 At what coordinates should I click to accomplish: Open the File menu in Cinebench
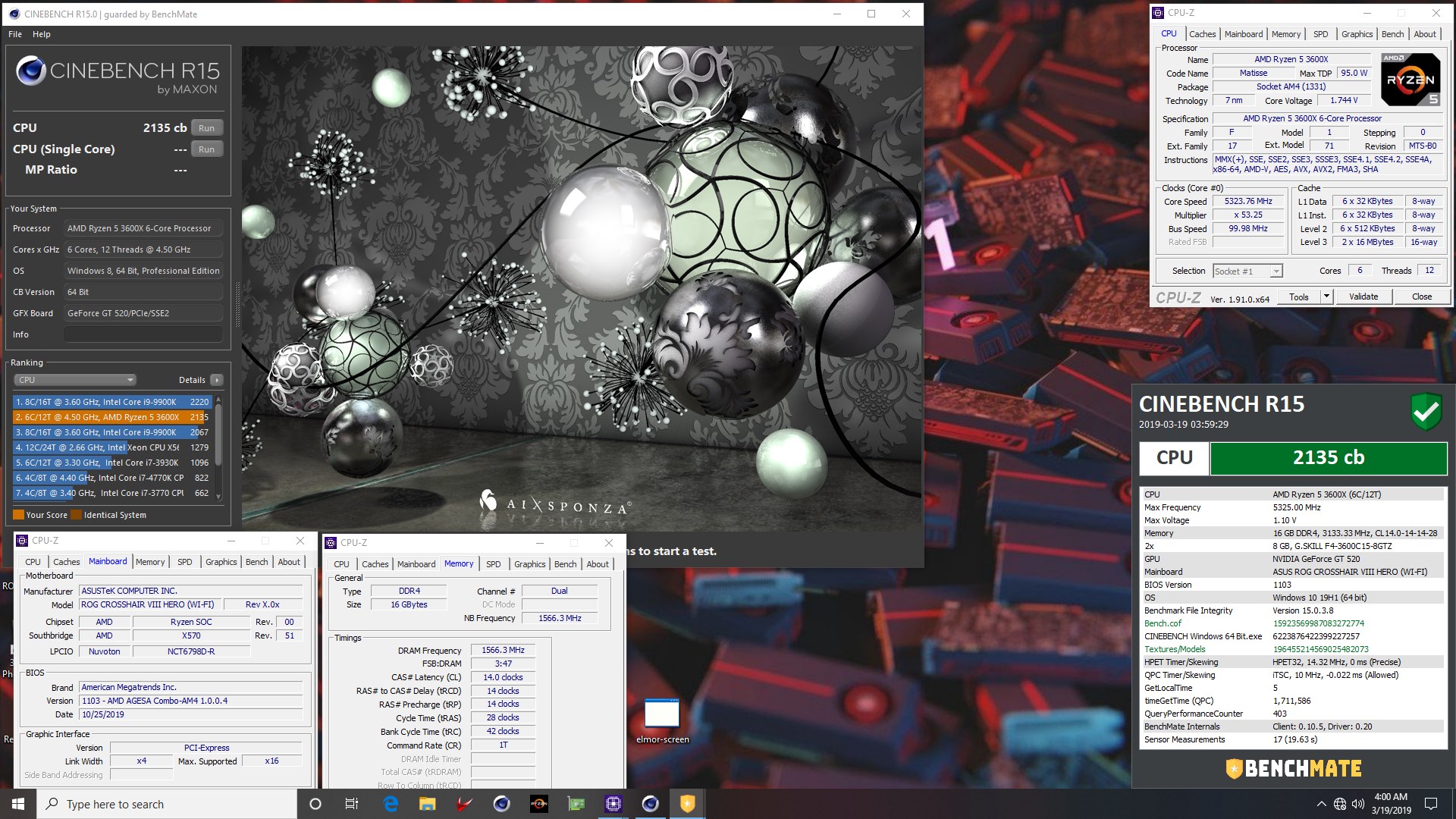pos(15,34)
